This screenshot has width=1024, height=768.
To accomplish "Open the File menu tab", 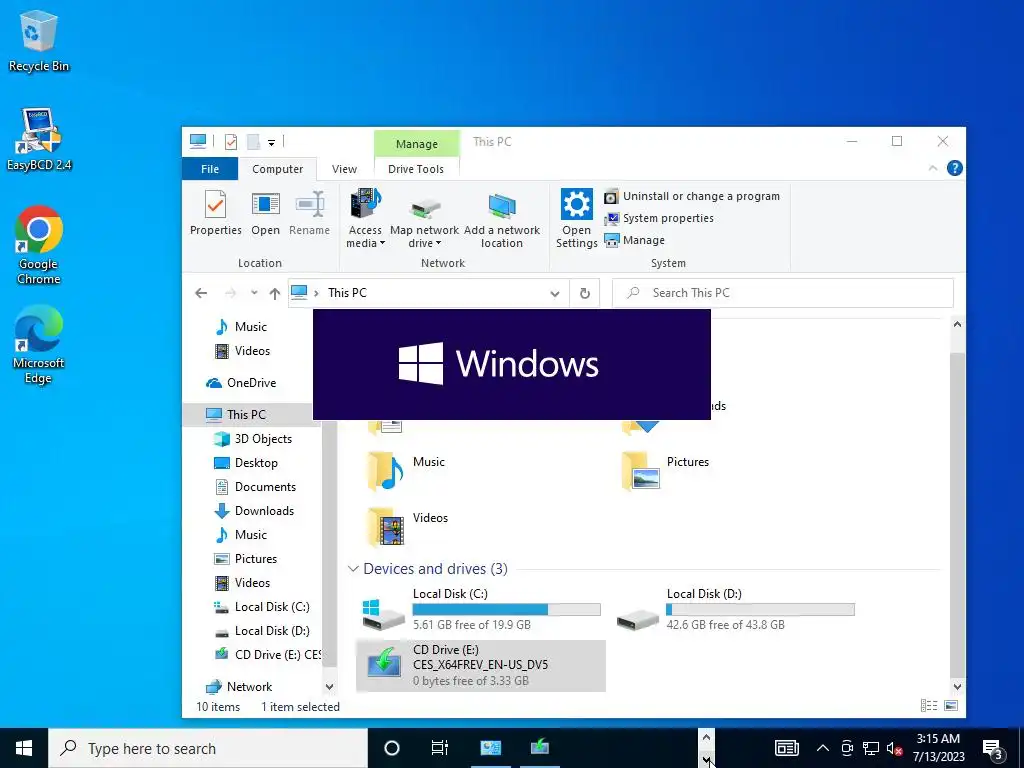I will (210, 169).
